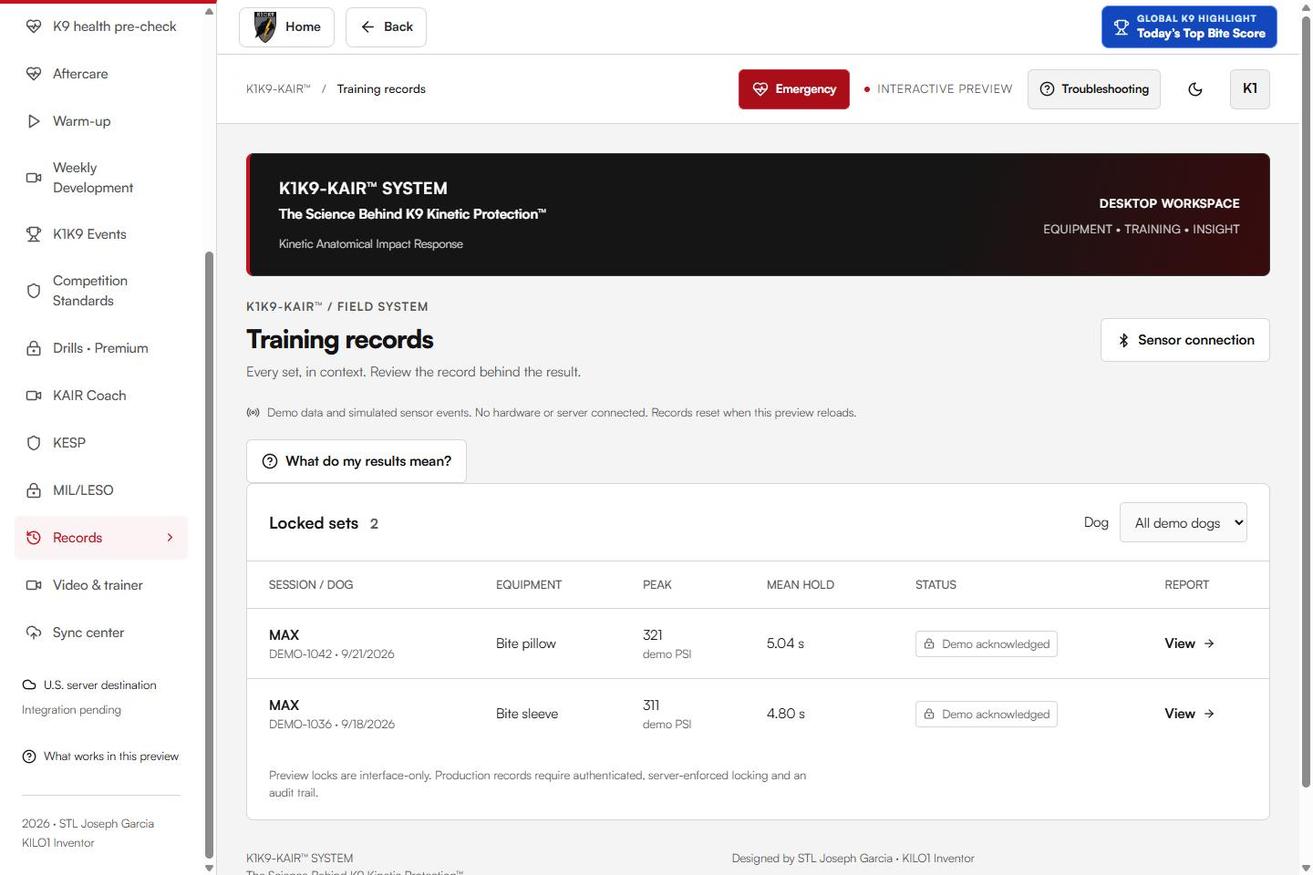Click the MIL/LESO lock icon
The width and height of the screenshot is (1313, 875).
click(x=33, y=490)
